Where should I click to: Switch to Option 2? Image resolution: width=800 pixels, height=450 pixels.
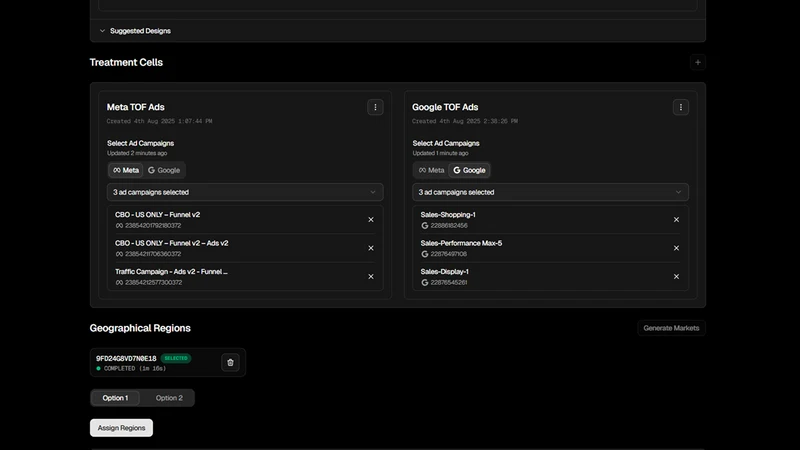coord(169,398)
